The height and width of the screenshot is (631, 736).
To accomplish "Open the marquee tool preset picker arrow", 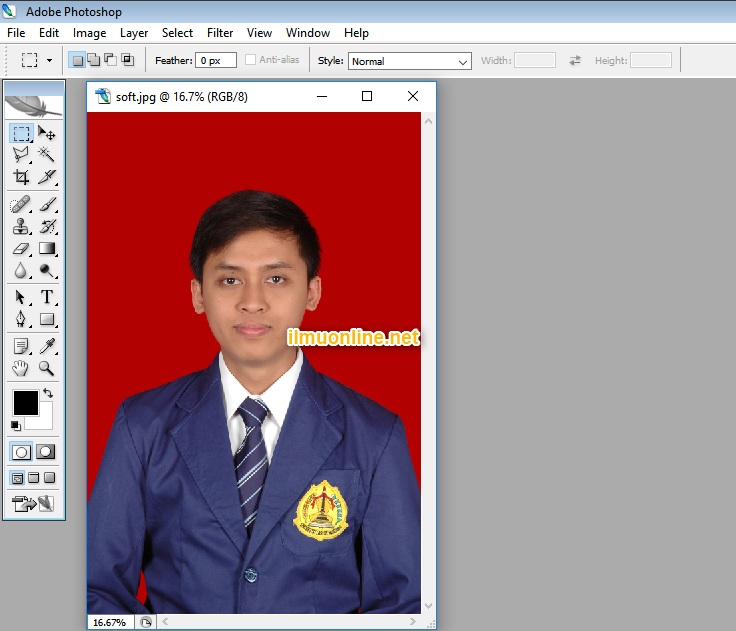I will tap(49, 60).
